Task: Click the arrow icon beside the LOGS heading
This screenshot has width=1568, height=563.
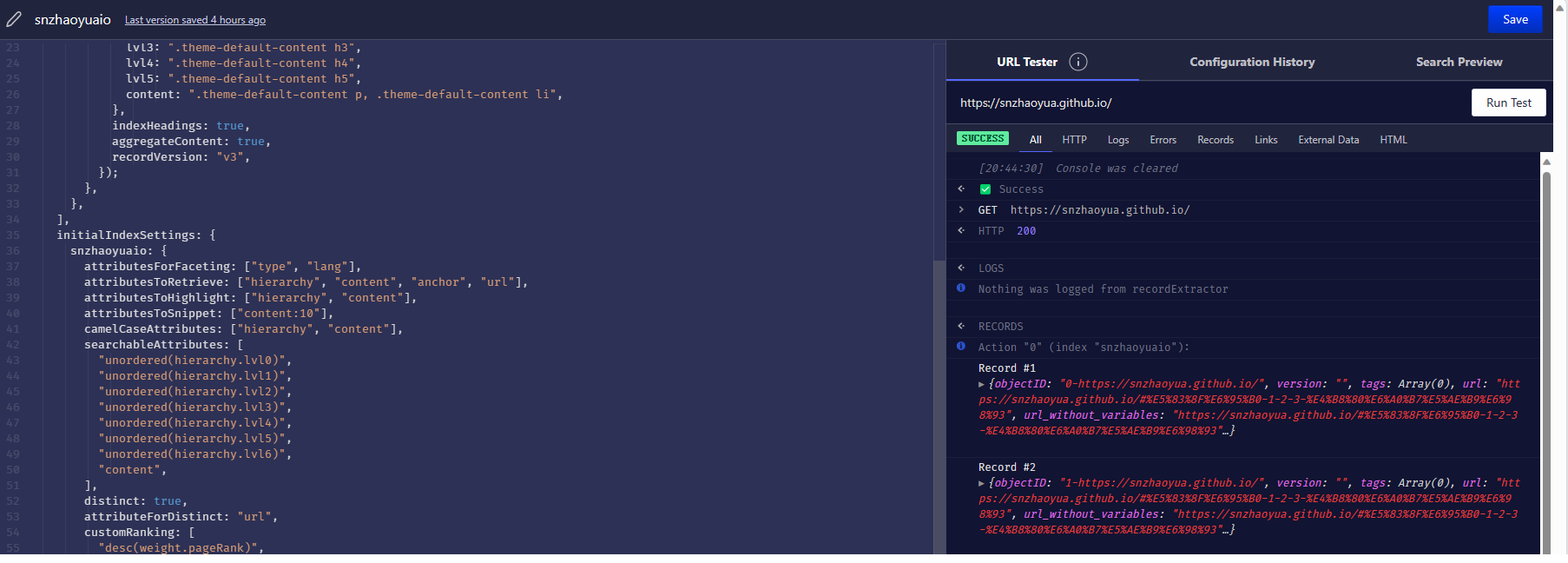Action: [x=961, y=268]
